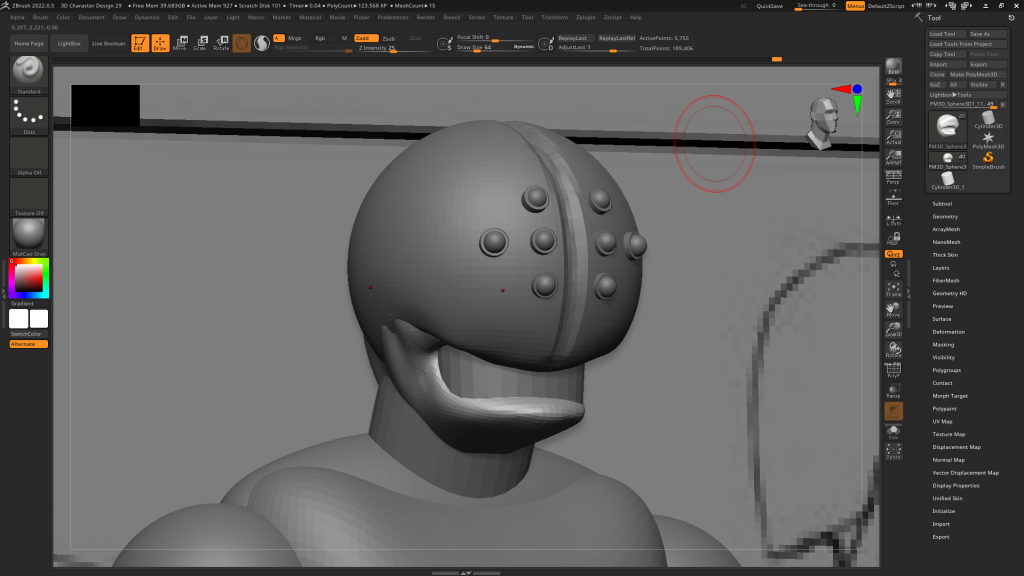Select the Scale transform tool
1024x576 pixels.
[x=200, y=43]
